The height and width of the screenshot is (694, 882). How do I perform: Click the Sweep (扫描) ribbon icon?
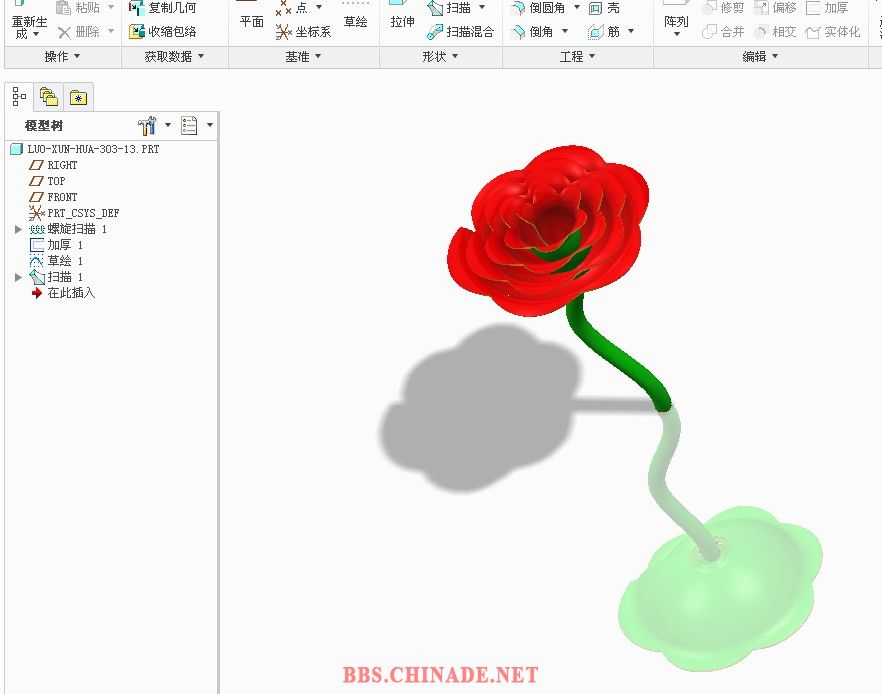[x=435, y=7]
